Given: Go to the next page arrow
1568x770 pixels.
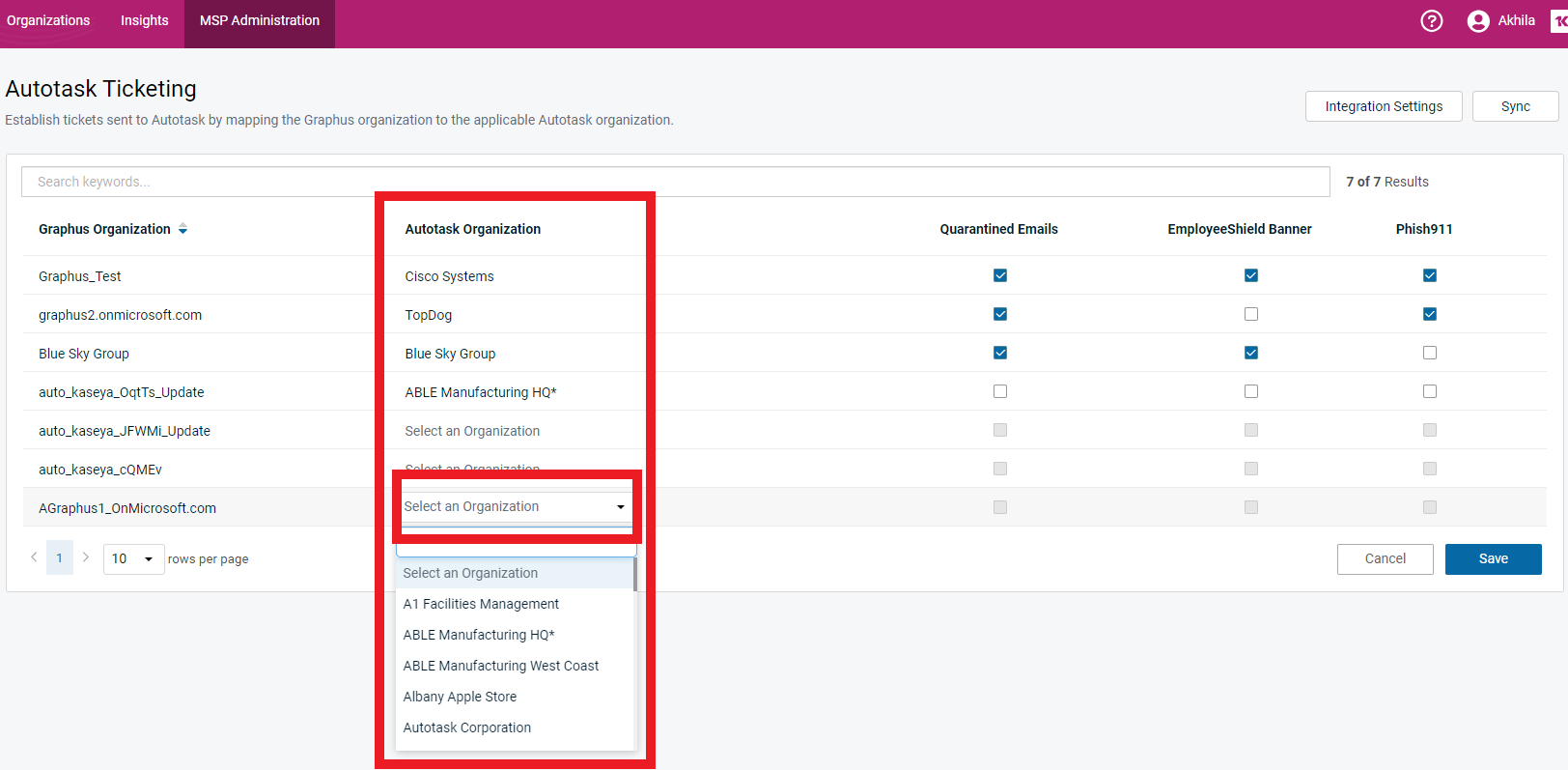Looking at the screenshot, I should (86, 557).
